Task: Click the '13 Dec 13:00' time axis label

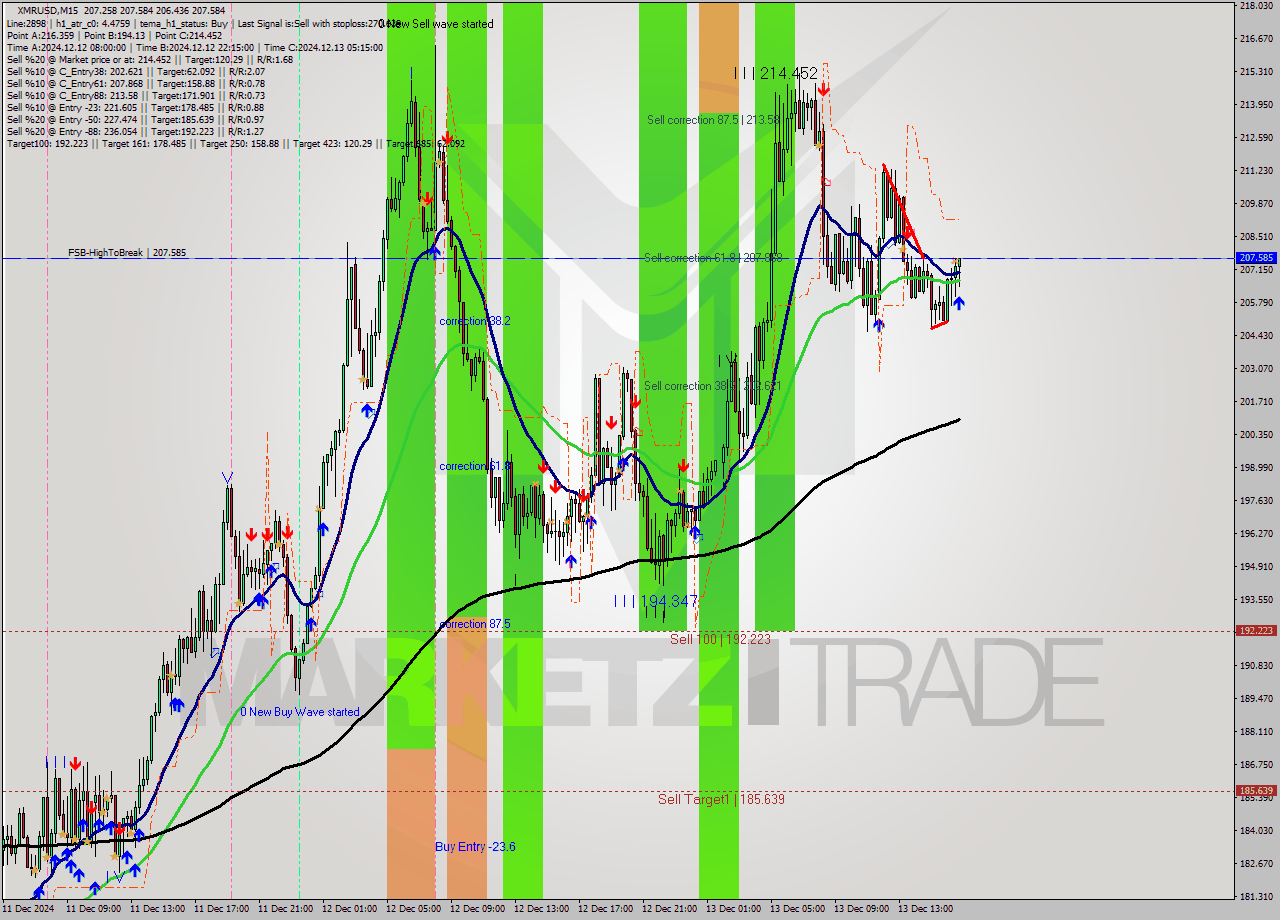Action: tap(925, 909)
